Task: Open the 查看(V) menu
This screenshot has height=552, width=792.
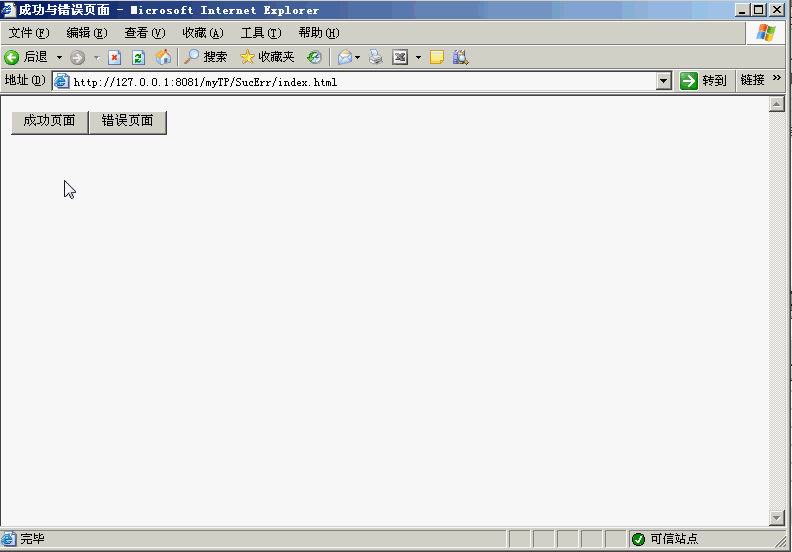Action: pyautogui.click(x=145, y=33)
